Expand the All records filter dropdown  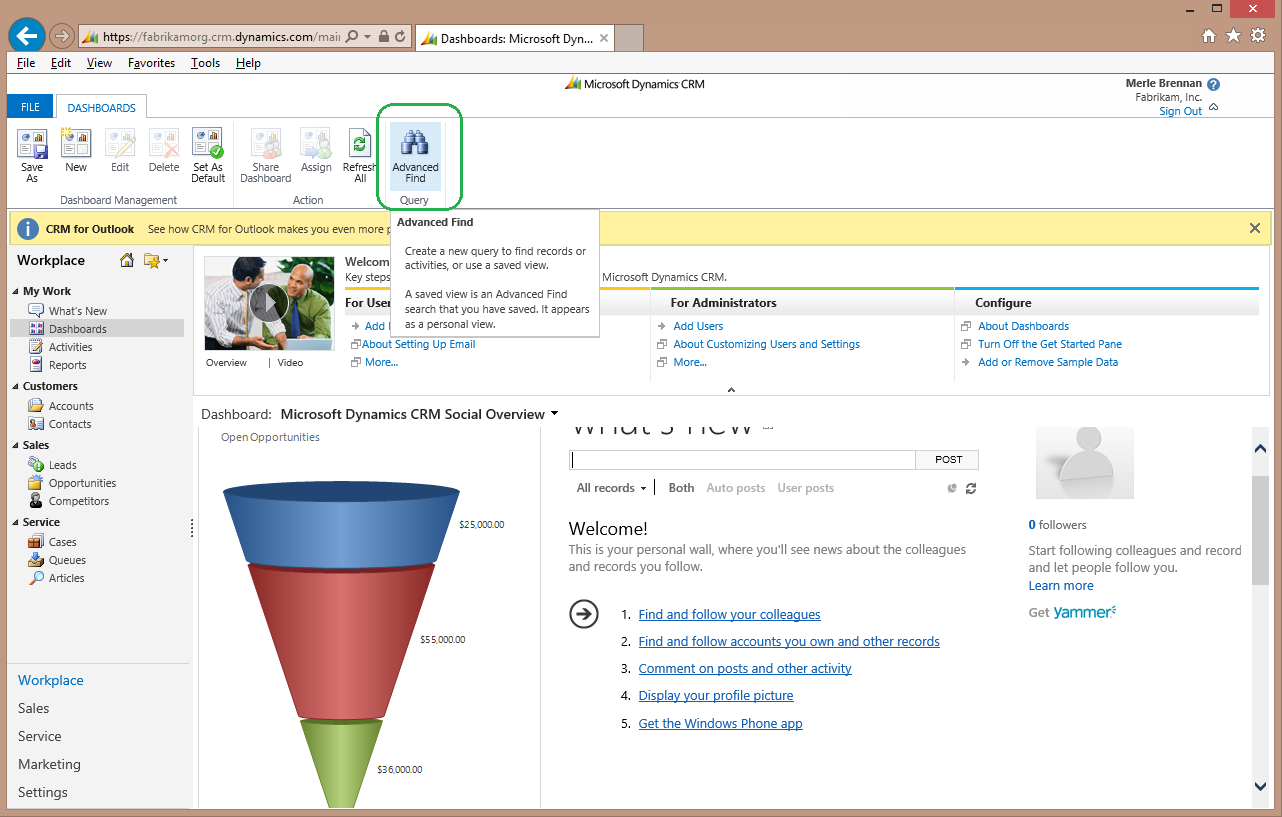611,488
